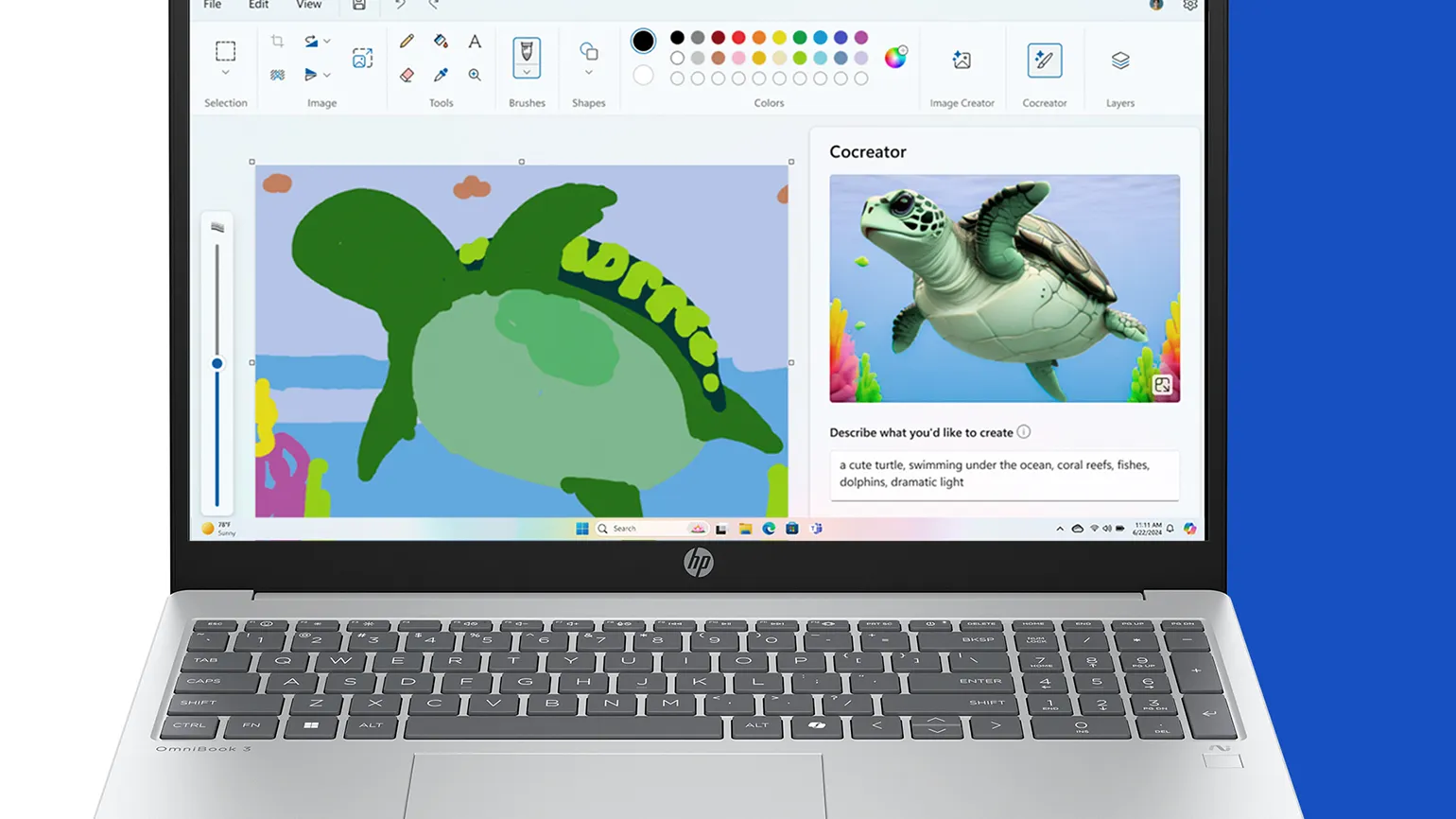Click the taskbar Search box
The image size is (1456, 819).
pyautogui.click(x=651, y=529)
